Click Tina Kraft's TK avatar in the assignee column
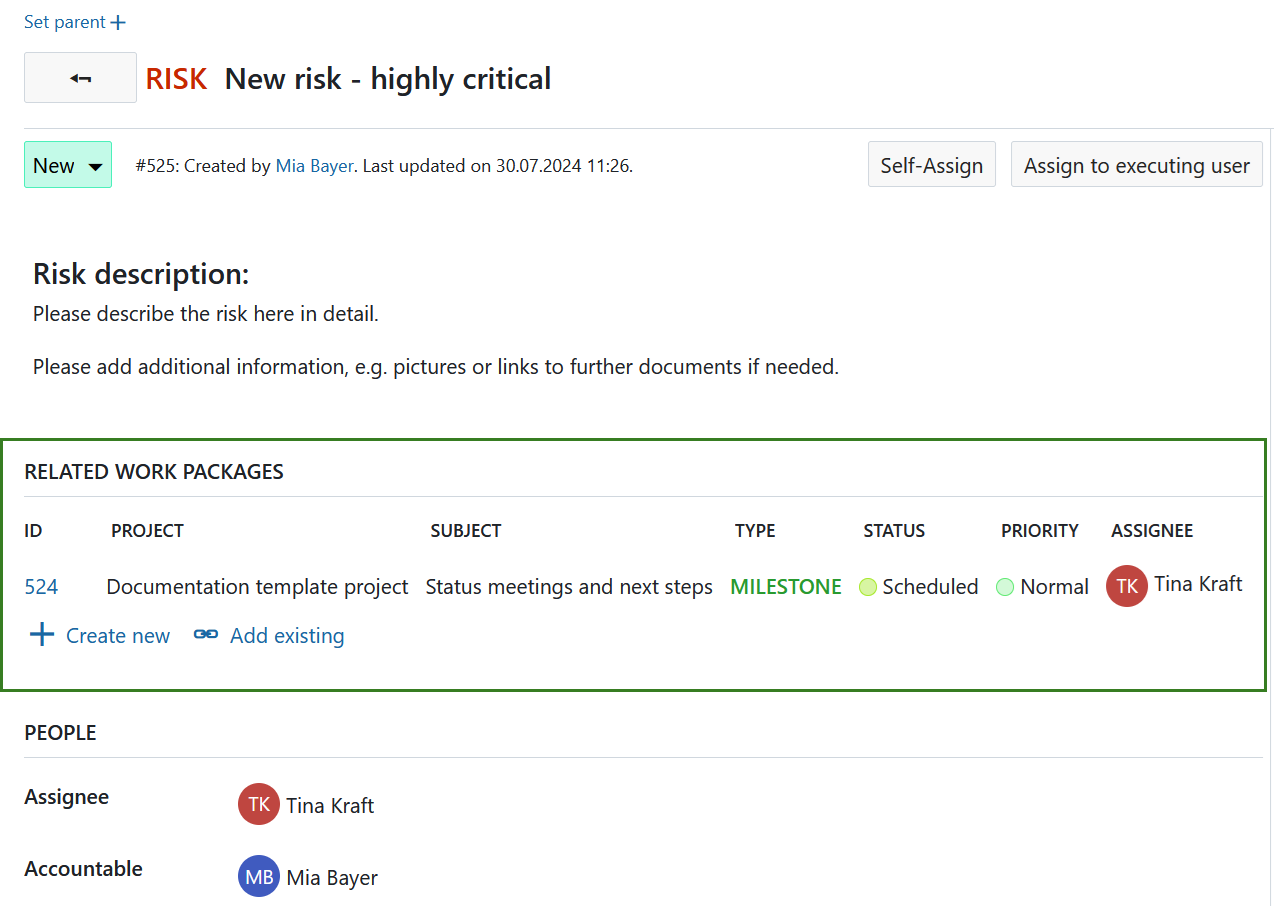The image size is (1274, 906). point(1126,586)
